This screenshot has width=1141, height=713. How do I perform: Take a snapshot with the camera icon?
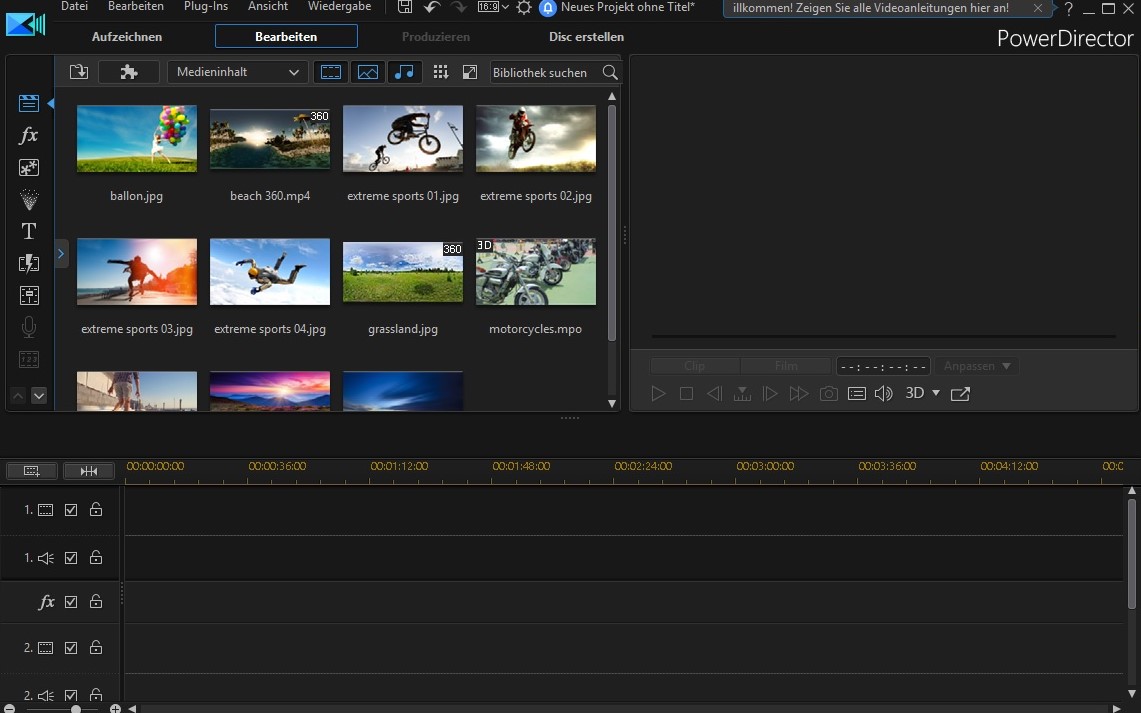tap(828, 394)
